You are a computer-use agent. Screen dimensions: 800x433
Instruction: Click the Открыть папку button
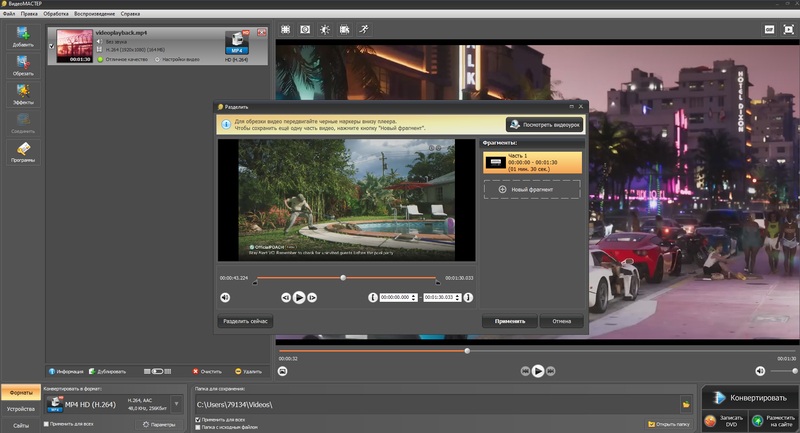pyautogui.click(x=668, y=424)
